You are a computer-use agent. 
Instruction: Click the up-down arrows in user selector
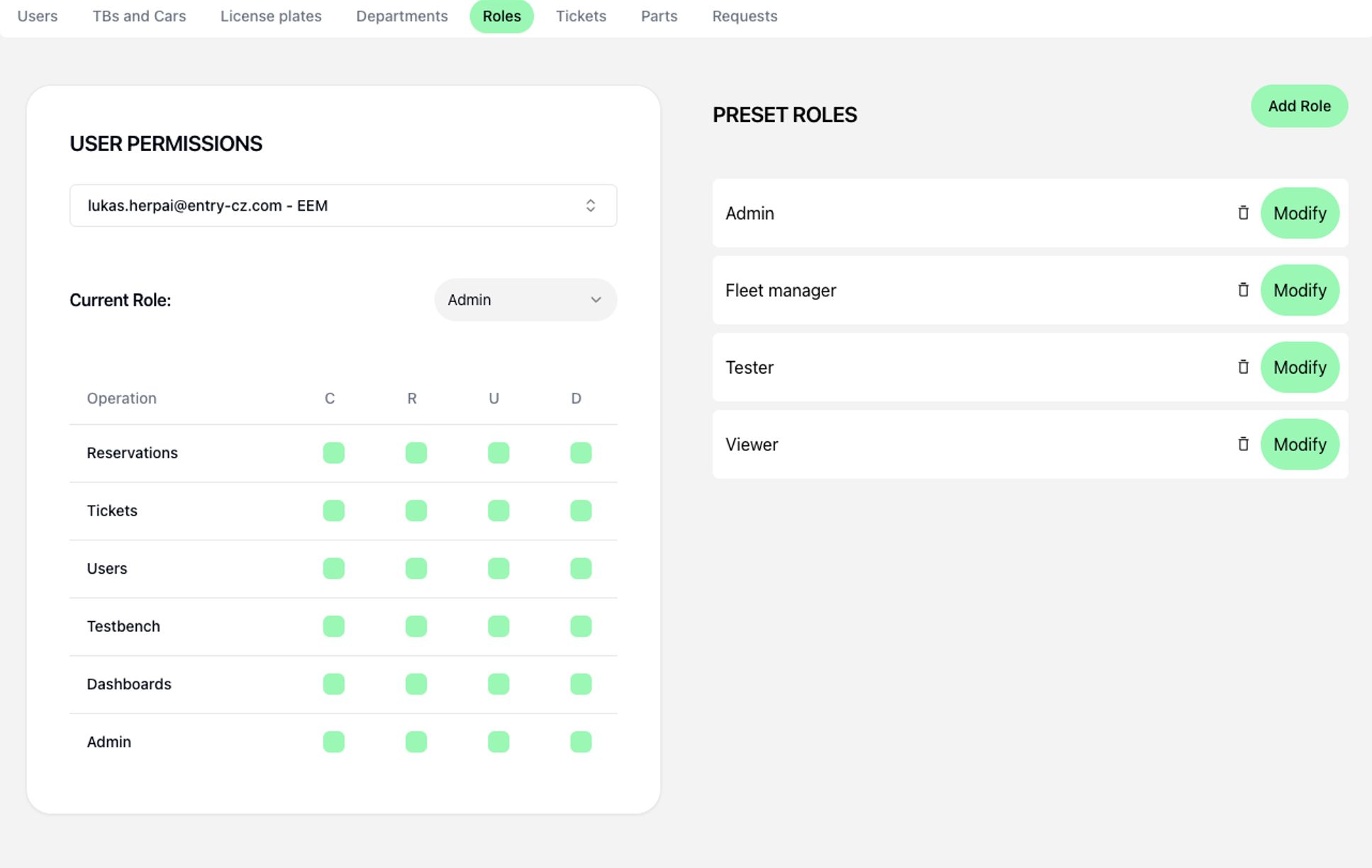pyautogui.click(x=591, y=206)
